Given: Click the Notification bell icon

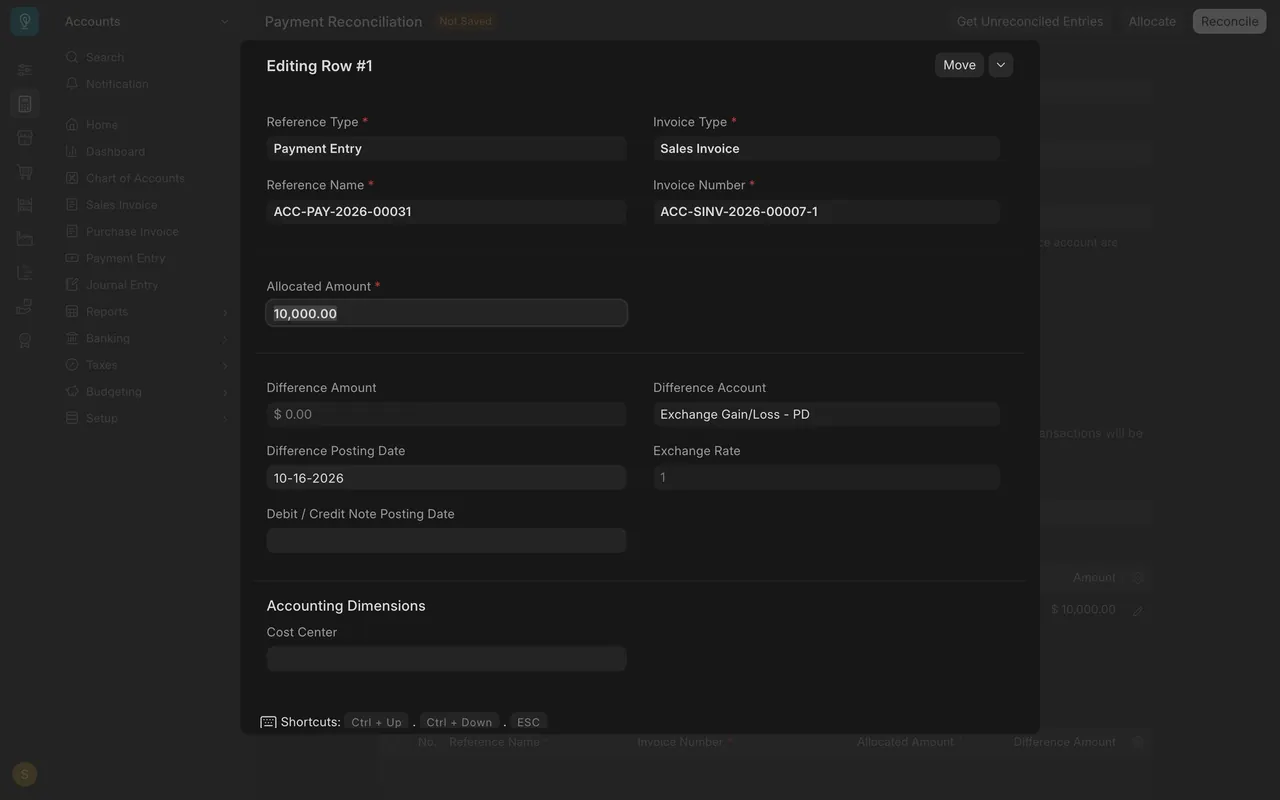Looking at the screenshot, I should click(x=72, y=84).
